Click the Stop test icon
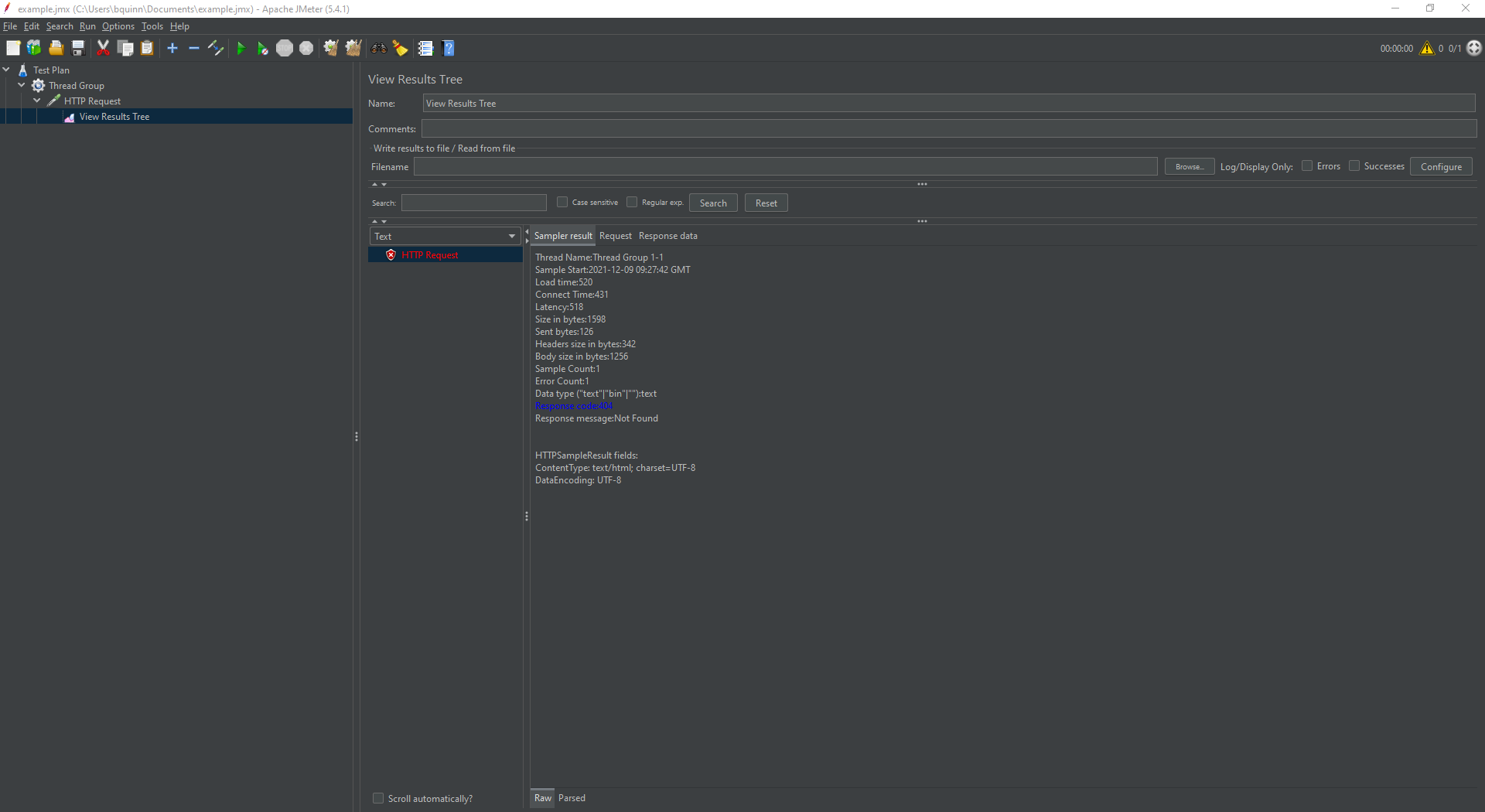Screen dimensions: 1485x812 click(285, 48)
